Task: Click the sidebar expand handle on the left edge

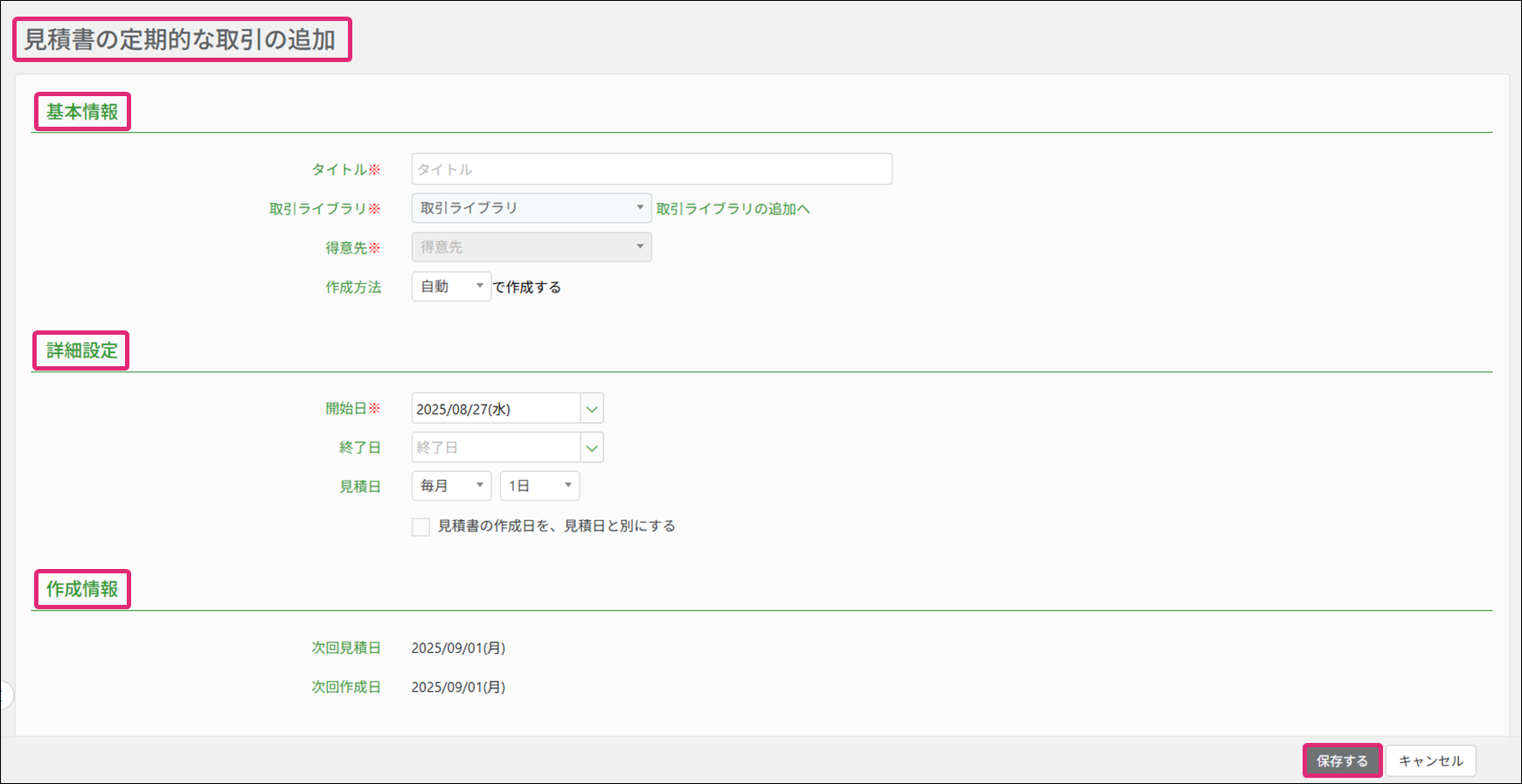Action: (5, 696)
